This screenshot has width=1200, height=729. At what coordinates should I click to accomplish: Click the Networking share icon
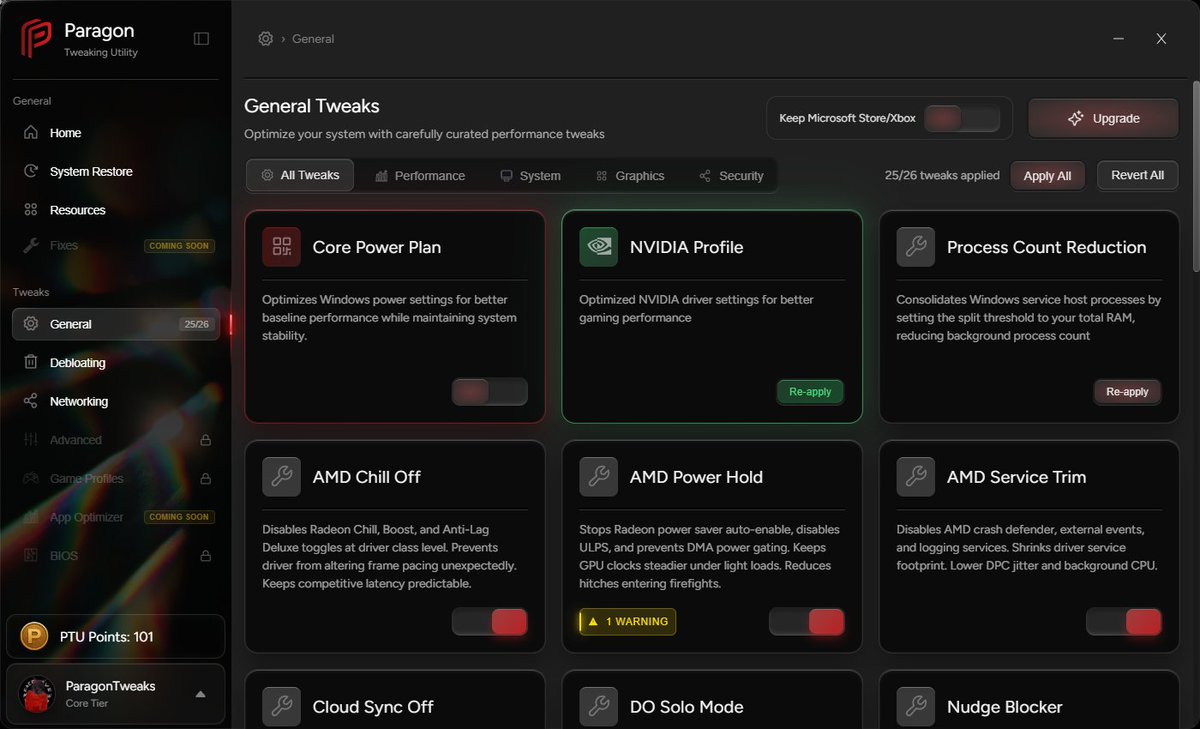[x=31, y=401]
